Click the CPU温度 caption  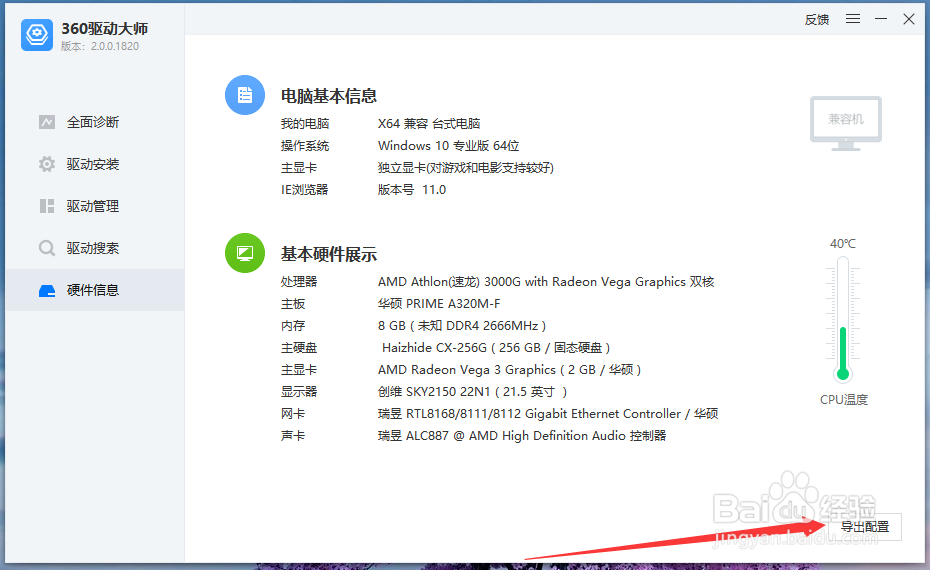pos(843,400)
